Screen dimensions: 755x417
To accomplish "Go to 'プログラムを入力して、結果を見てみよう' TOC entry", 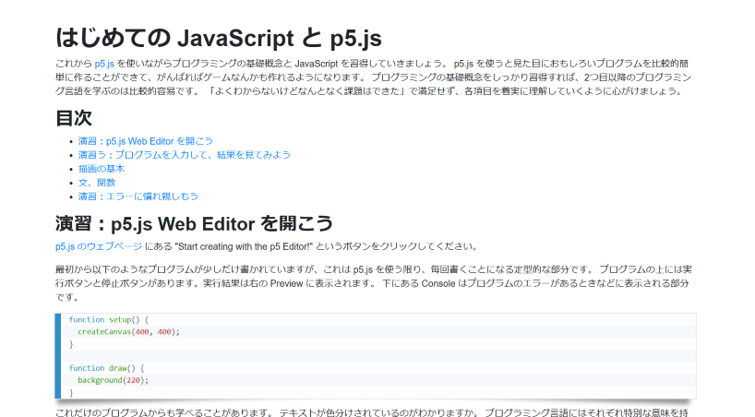I will click(184, 155).
